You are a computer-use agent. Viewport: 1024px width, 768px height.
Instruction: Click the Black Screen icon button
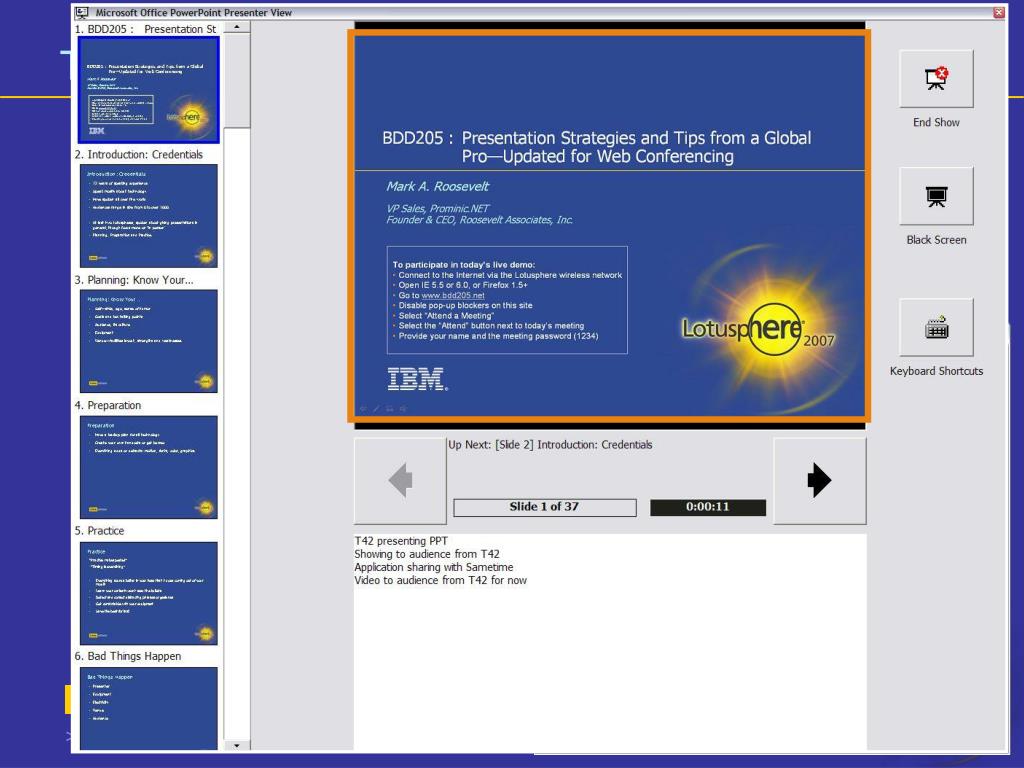coord(936,196)
